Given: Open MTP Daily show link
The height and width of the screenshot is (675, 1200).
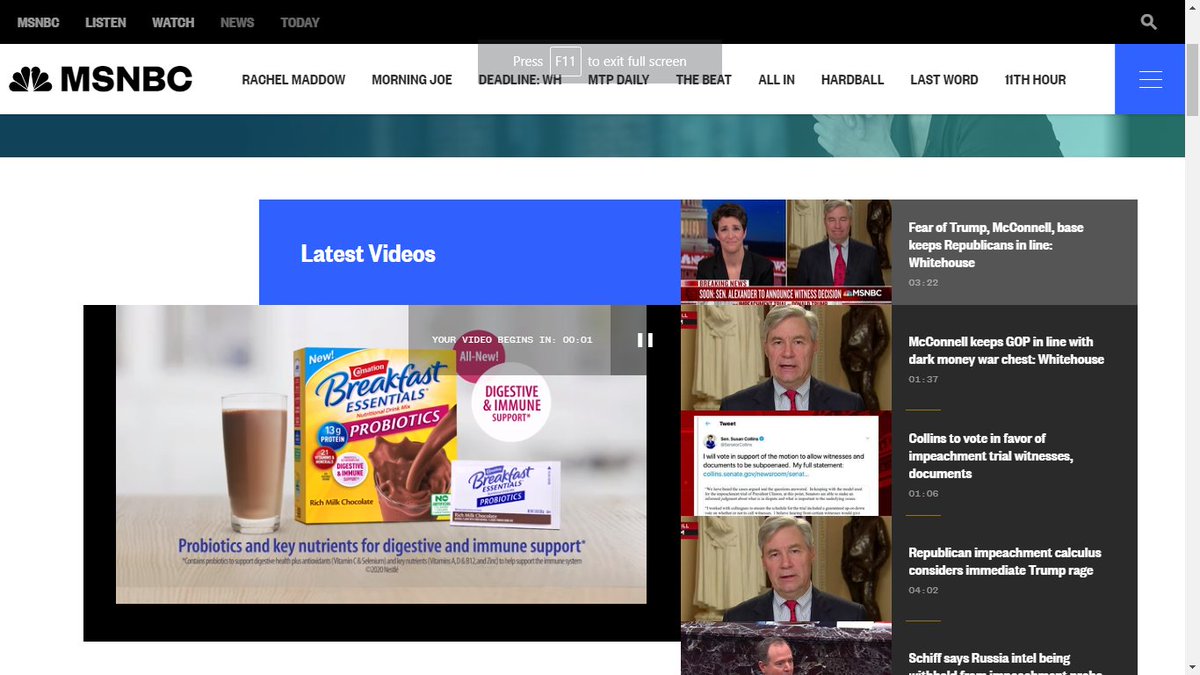Looking at the screenshot, I should coord(618,79).
